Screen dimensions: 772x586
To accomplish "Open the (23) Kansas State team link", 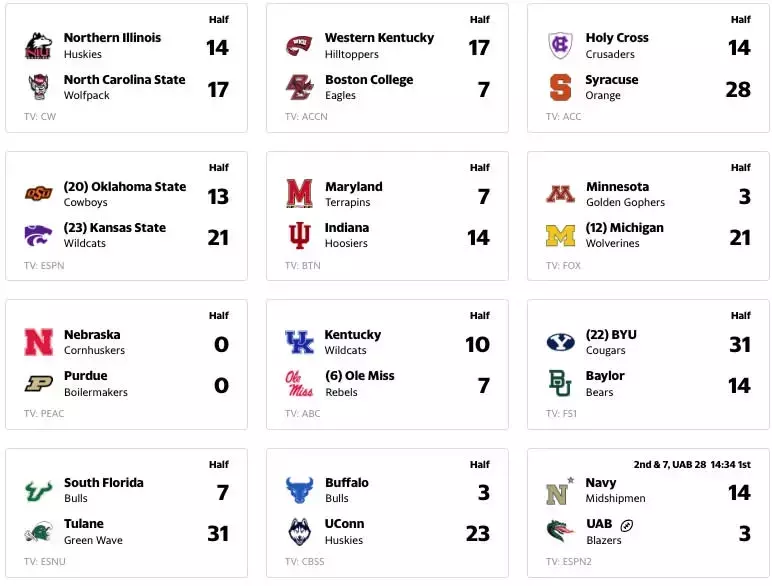I will (115, 228).
